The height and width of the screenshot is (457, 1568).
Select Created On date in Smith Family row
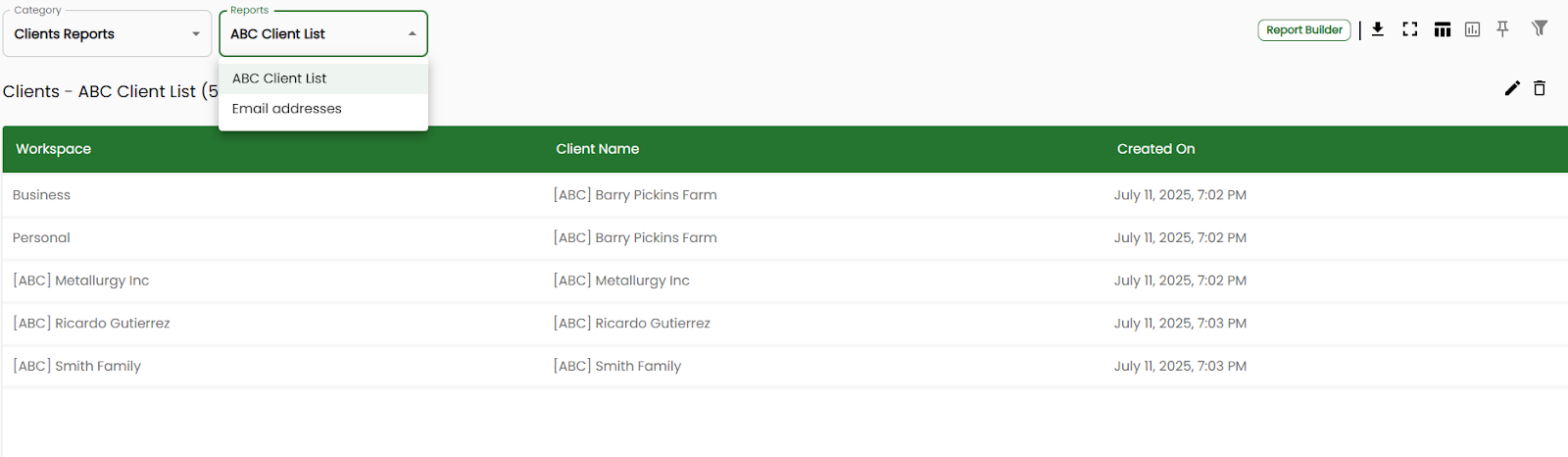coord(1180,367)
